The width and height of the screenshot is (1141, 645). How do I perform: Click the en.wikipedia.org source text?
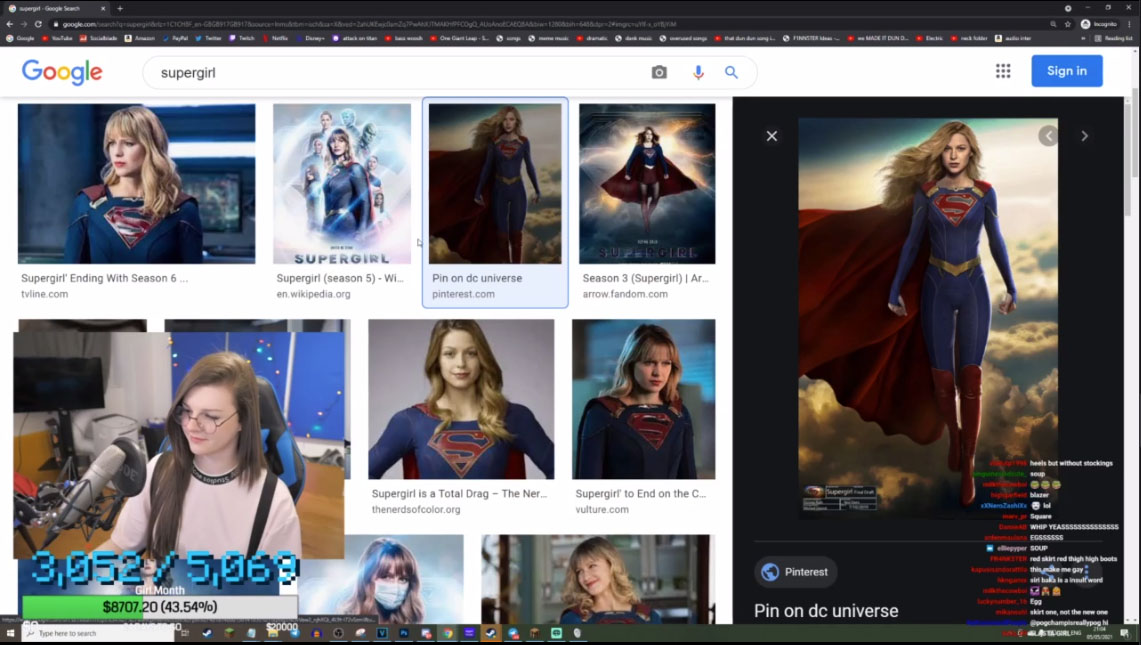(x=314, y=294)
